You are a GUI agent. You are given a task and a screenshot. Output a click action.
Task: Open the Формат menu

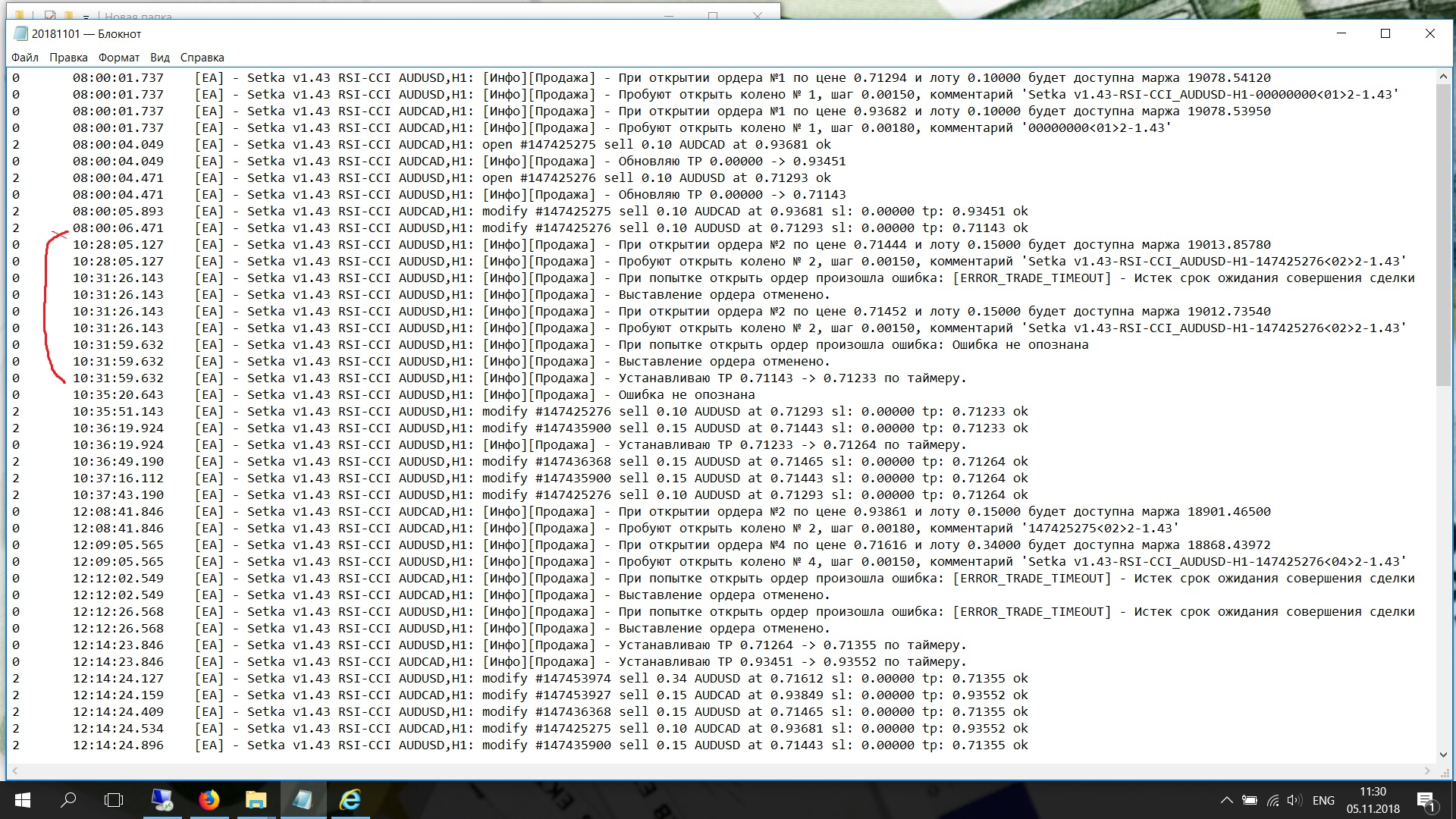click(x=119, y=58)
